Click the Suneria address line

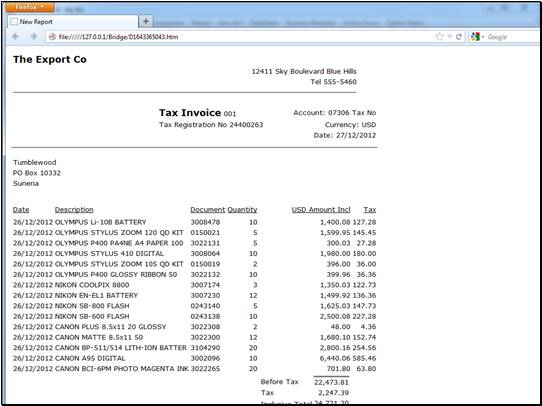coord(26,183)
